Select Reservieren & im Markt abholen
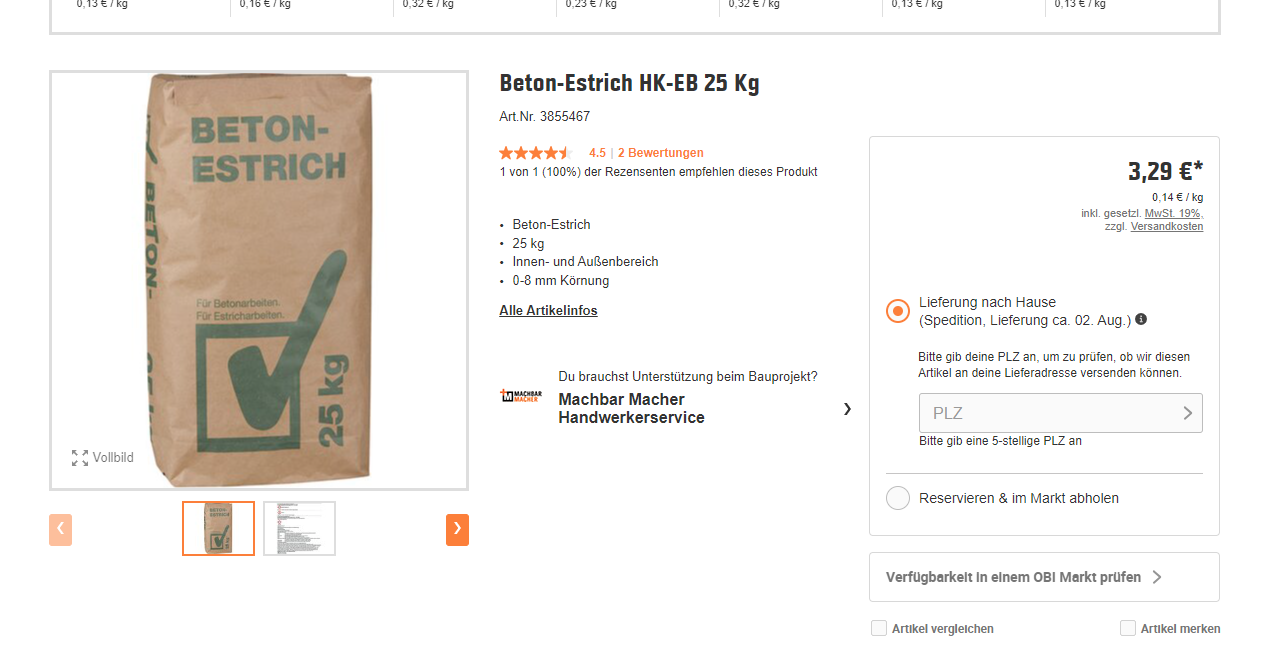Screen dimensions: 1271x645 pyautogui.click(x=898, y=498)
